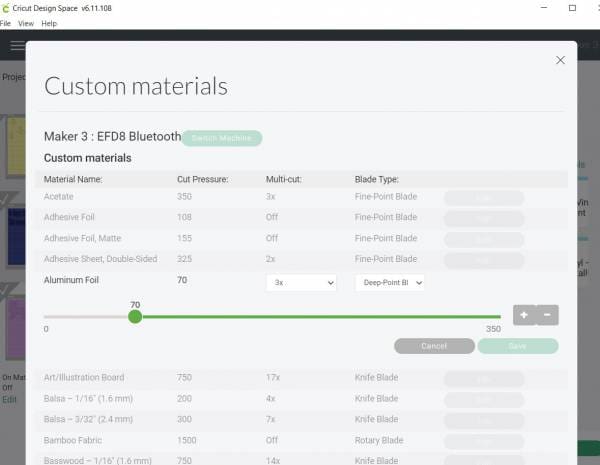Click Art/Illustration Board 17x multi-cut value

273,377
